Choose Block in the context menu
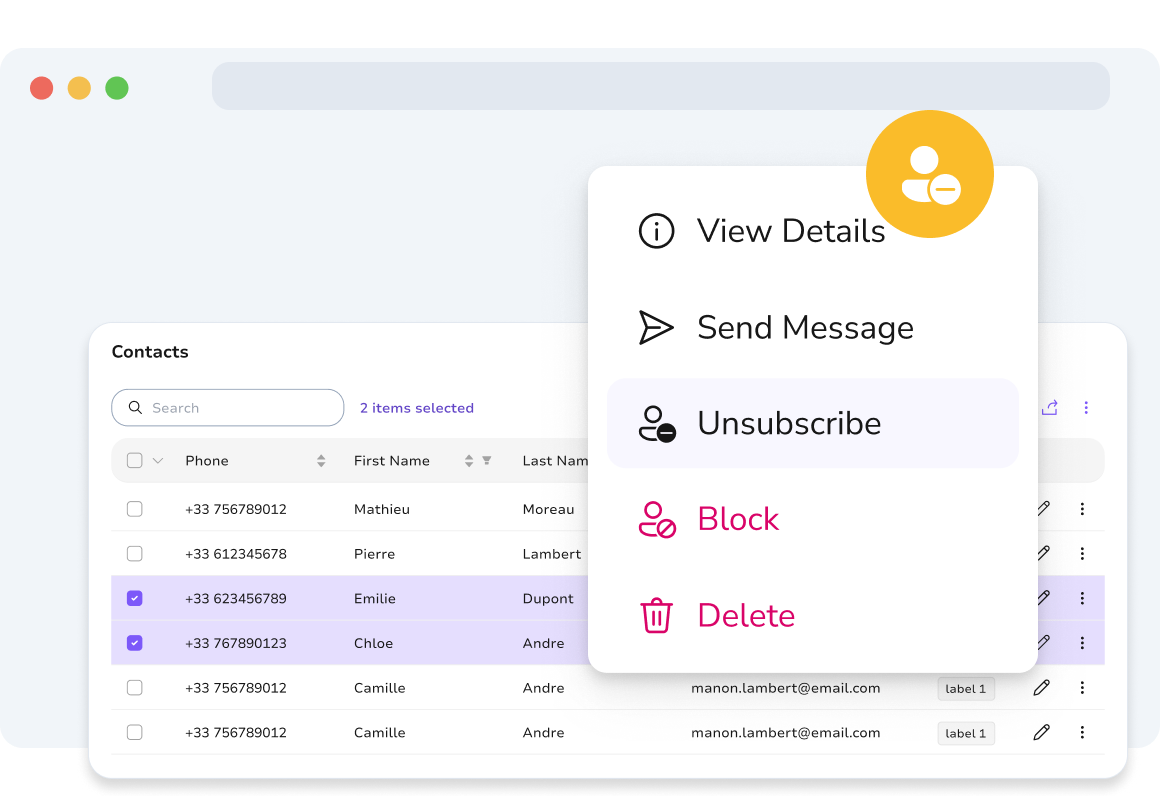The image size is (1160, 796). [x=812, y=519]
